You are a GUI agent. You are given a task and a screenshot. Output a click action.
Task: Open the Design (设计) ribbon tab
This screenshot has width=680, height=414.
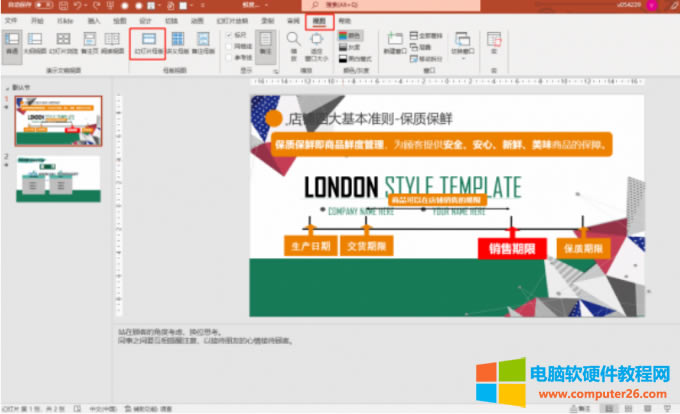click(x=146, y=20)
